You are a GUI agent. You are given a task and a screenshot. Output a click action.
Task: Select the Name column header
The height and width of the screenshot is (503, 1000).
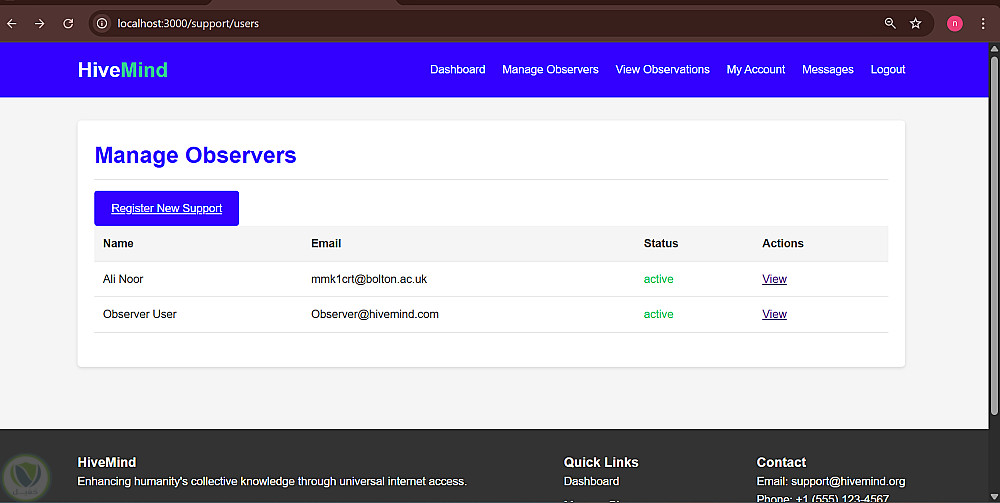coord(118,244)
